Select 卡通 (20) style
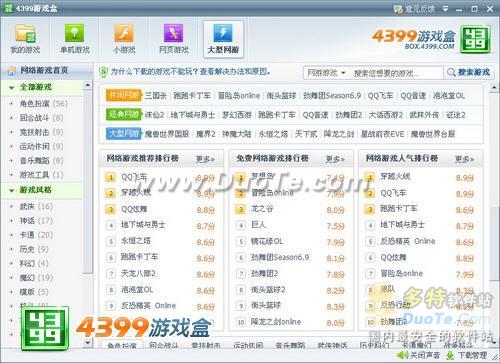 pyautogui.click(x=36, y=235)
